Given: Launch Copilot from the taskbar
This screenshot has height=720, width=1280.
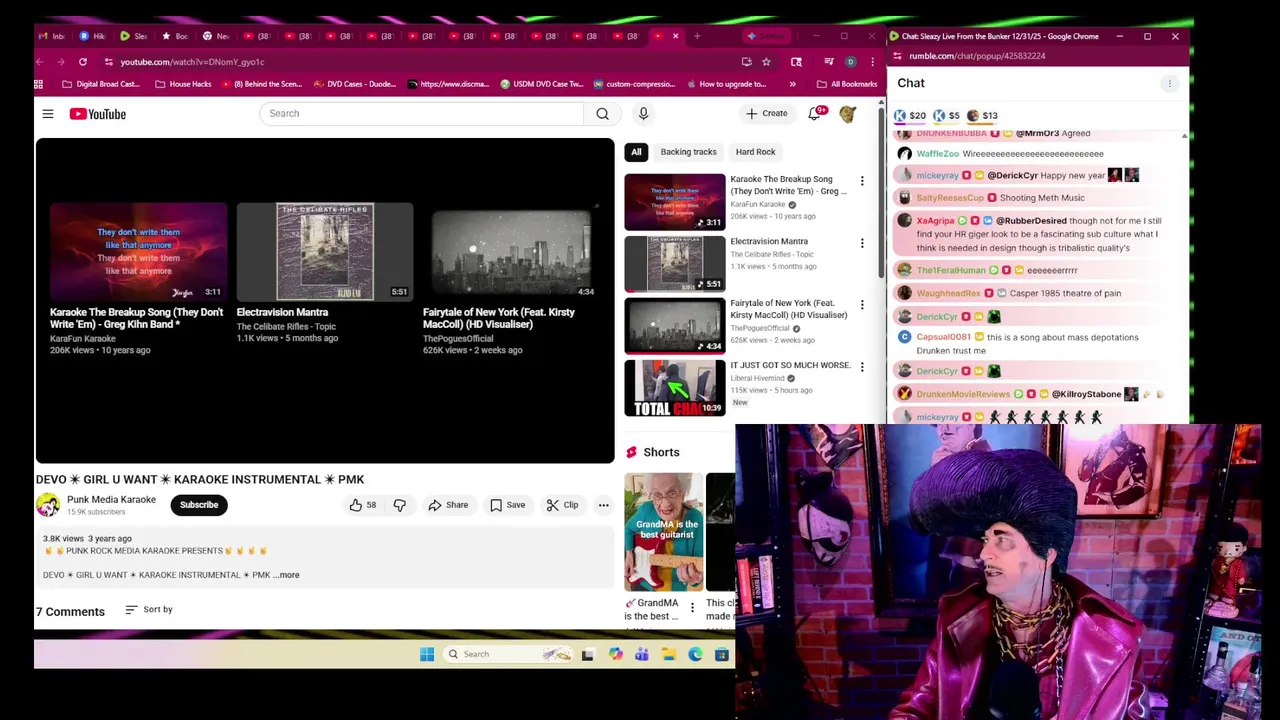Looking at the screenshot, I should [x=615, y=654].
